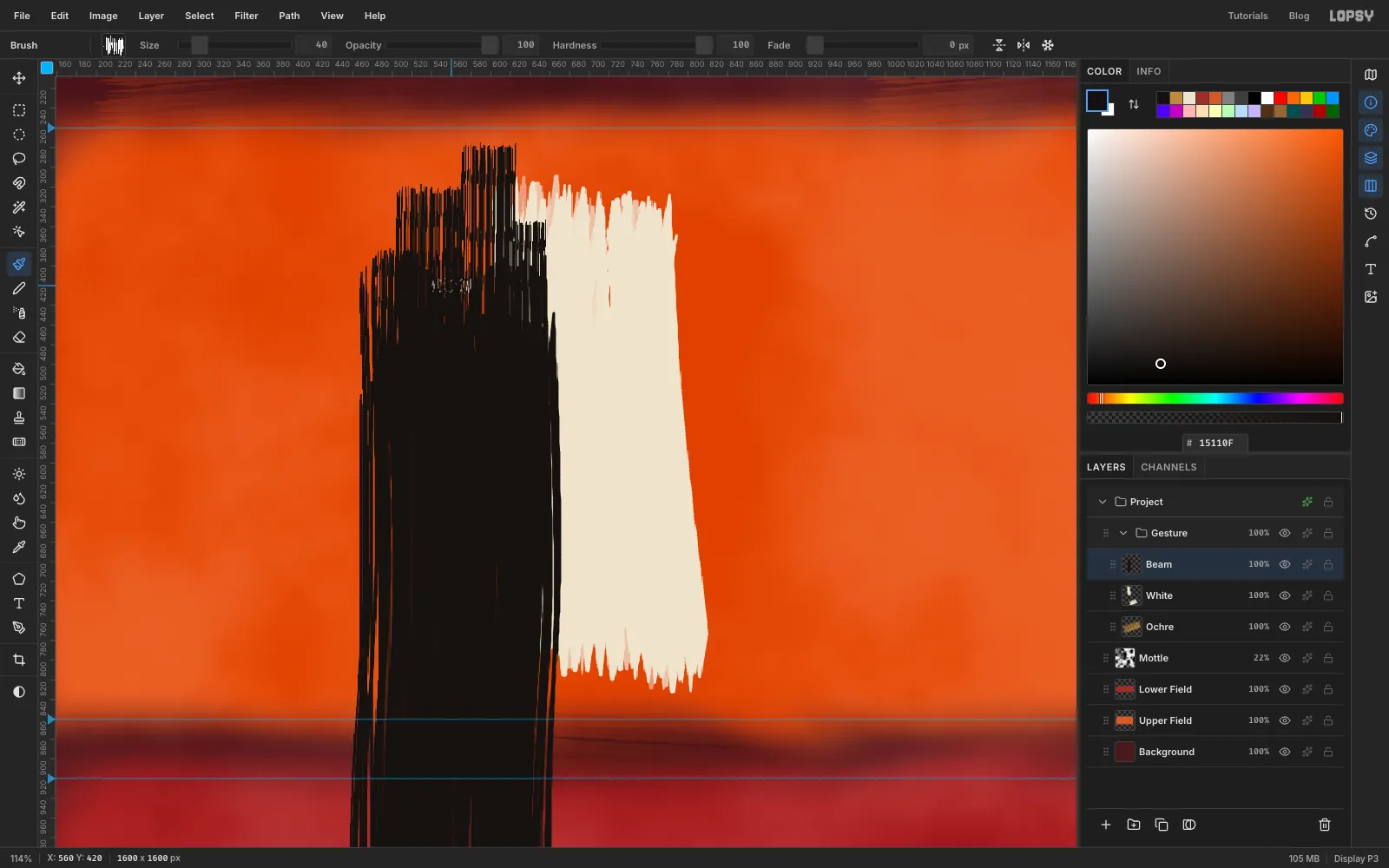Click the hex color field 15110F

point(1215,443)
